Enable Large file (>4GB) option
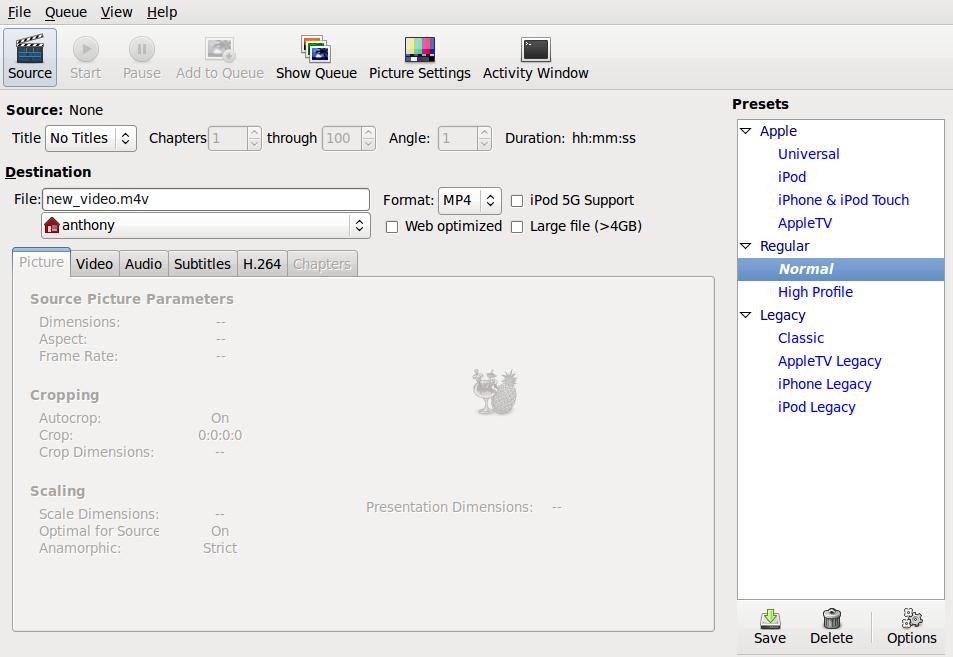Viewport: 953px width, 657px height. tap(517, 227)
